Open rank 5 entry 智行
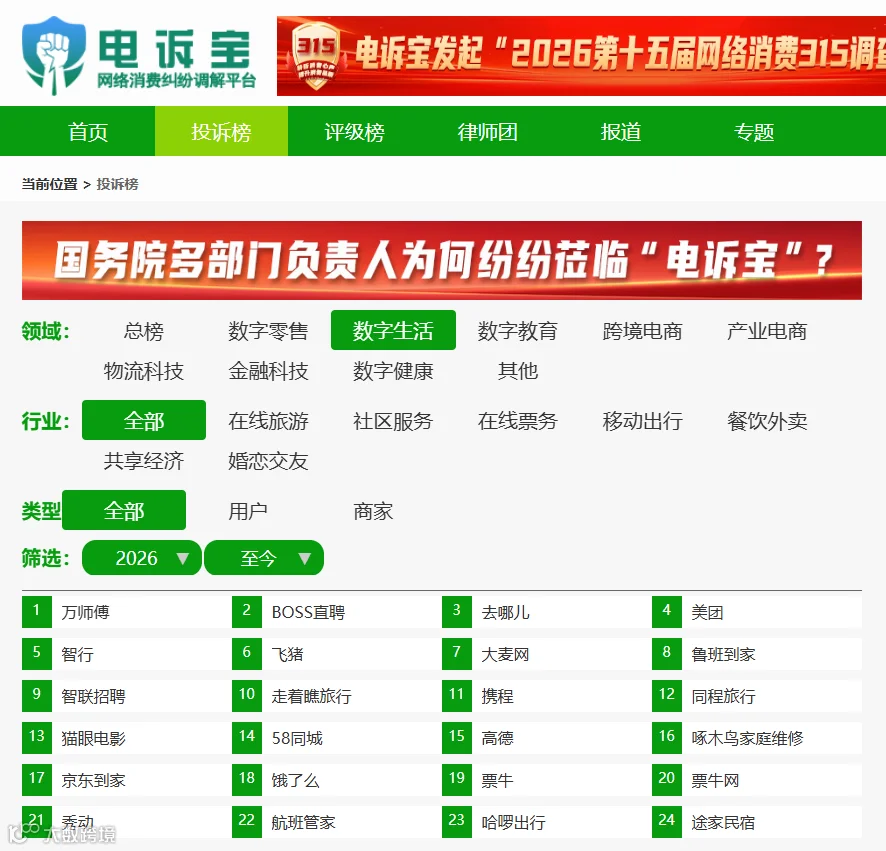The width and height of the screenshot is (886, 851). pyautogui.click(x=77, y=654)
